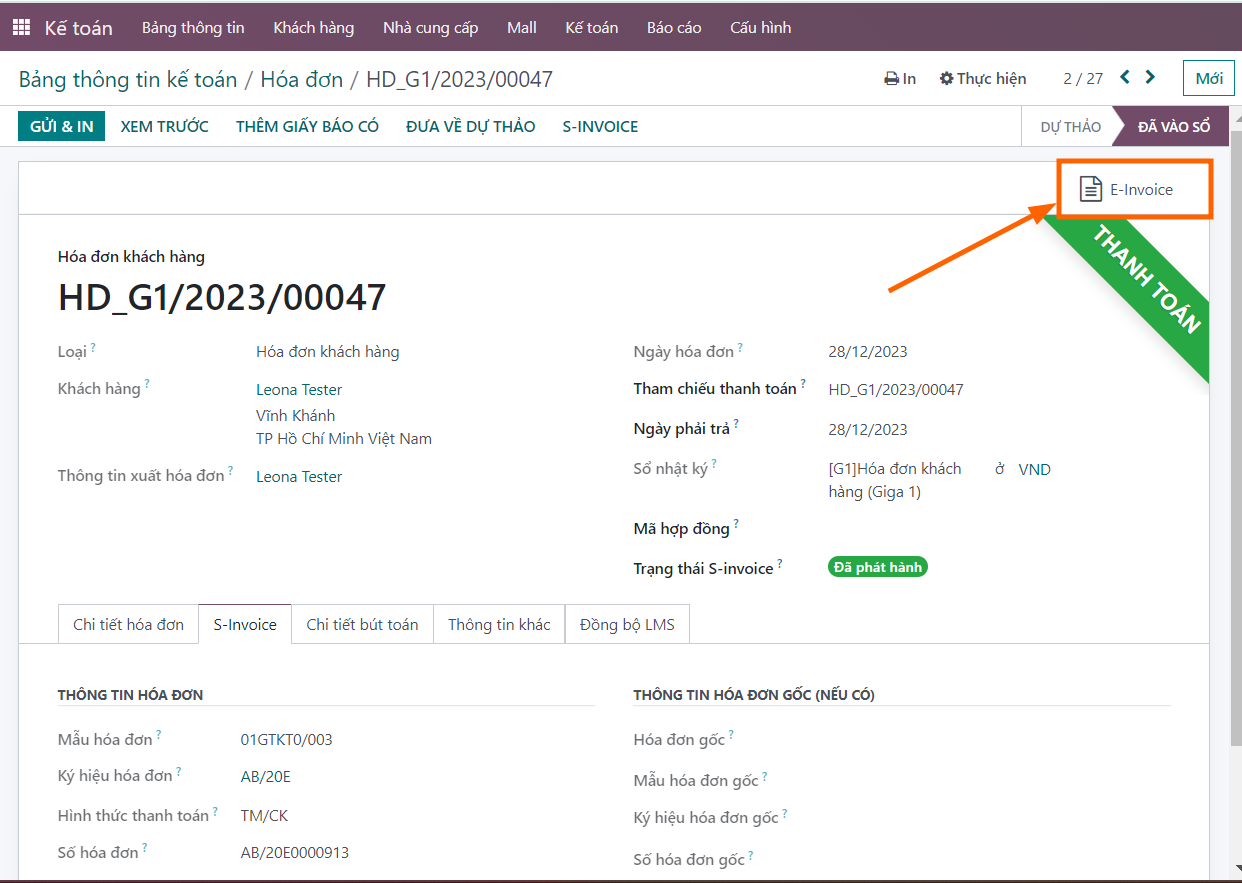Go to Bảng thông tin kế toán breadcrumb
The width and height of the screenshot is (1242, 883).
128,79
